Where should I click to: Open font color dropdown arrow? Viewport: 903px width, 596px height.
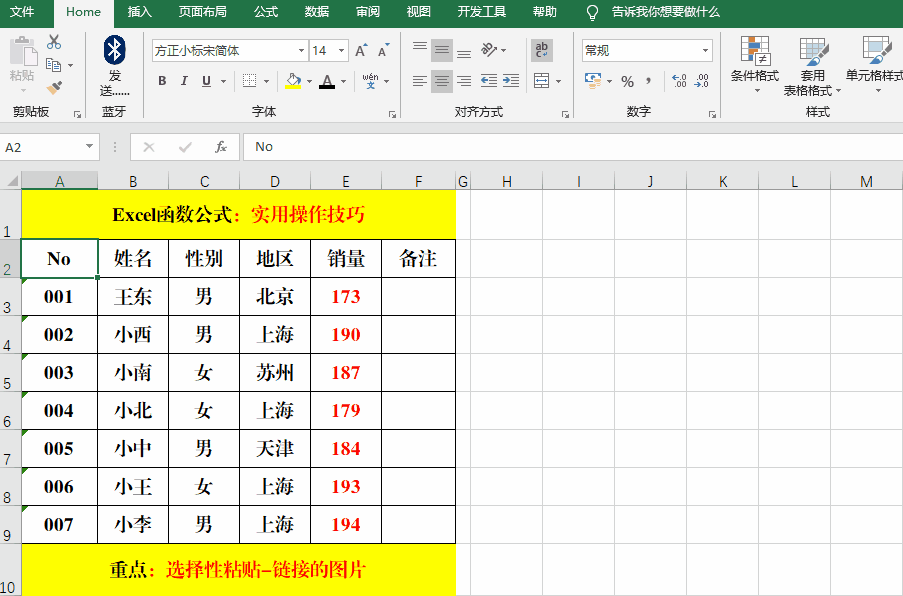click(x=343, y=81)
